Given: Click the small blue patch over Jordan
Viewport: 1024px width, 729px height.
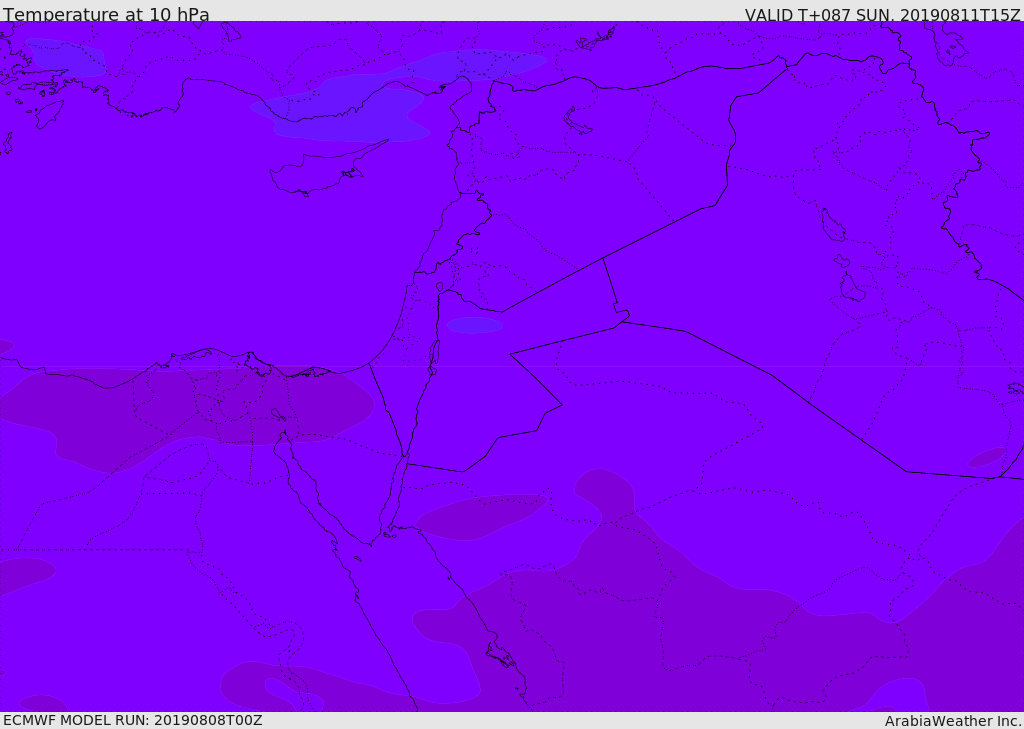Looking at the screenshot, I should pyautogui.click(x=475, y=325).
